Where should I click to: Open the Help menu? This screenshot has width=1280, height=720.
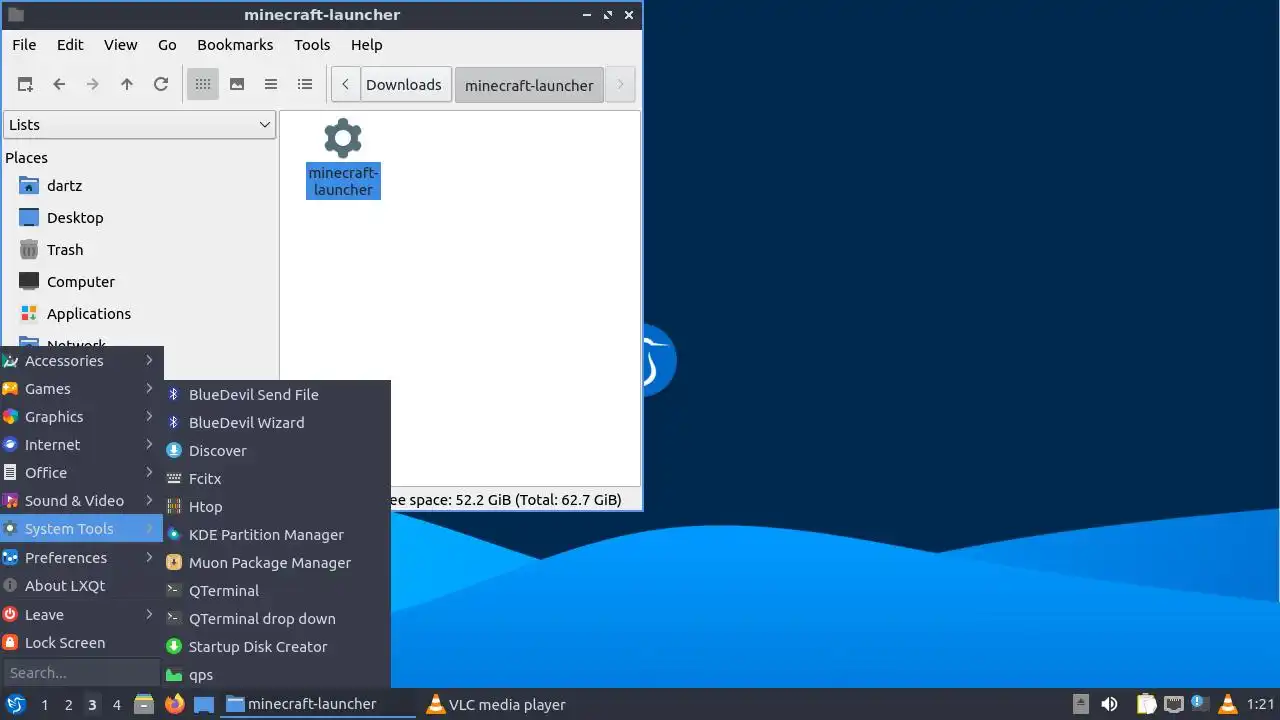pyautogui.click(x=367, y=45)
